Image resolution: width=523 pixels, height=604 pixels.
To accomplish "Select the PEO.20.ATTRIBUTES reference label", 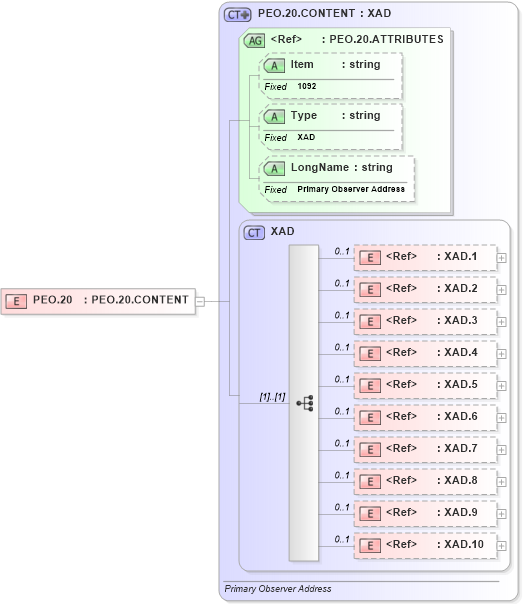I will (357, 39).
